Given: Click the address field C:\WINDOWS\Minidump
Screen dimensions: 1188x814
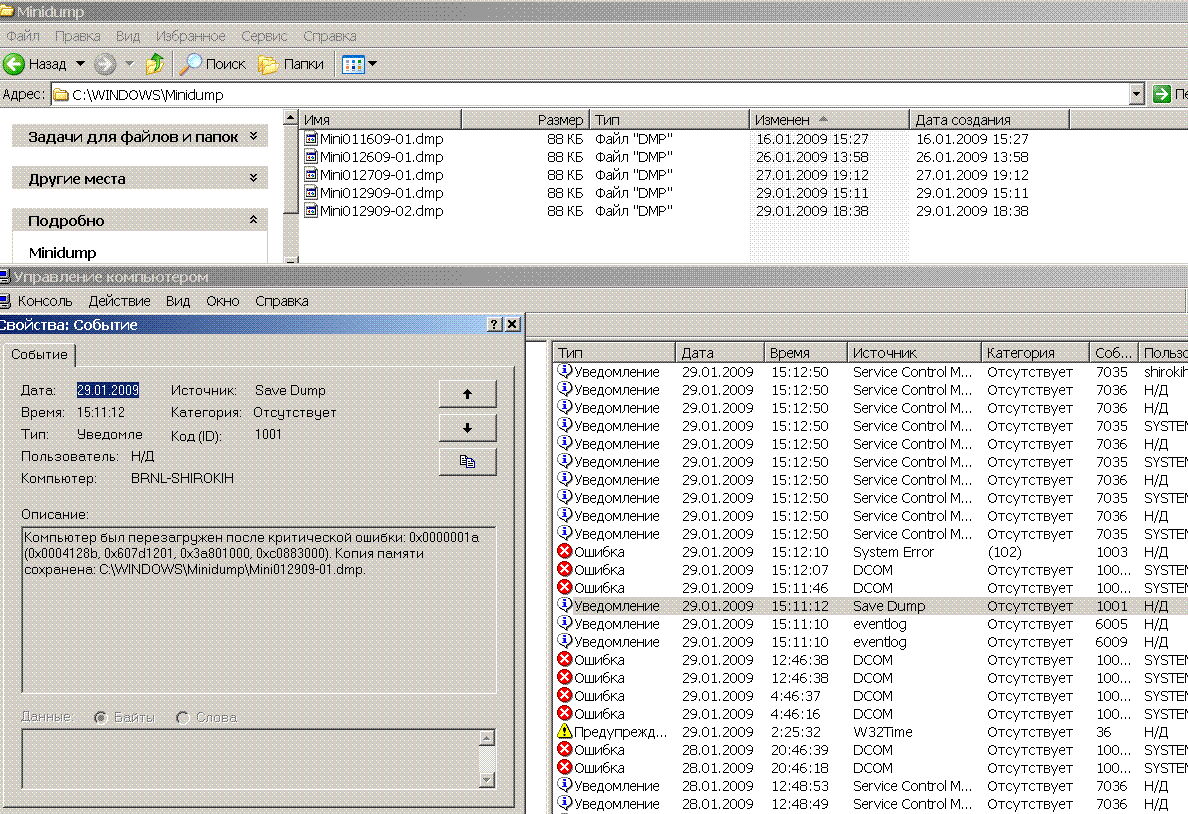Looking at the screenshot, I should [x=591, y=95].
